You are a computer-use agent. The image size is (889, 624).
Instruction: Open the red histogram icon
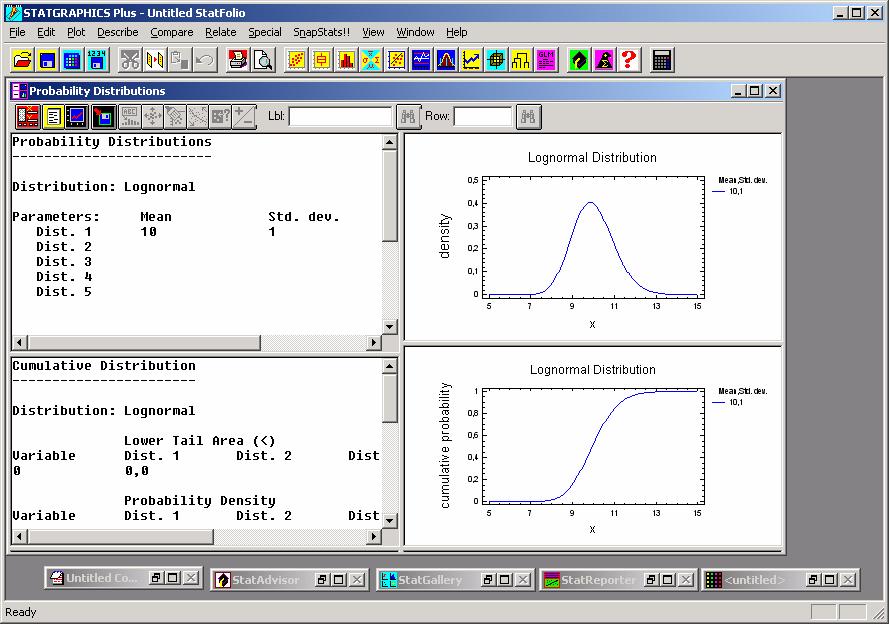(x=346, y=60)
